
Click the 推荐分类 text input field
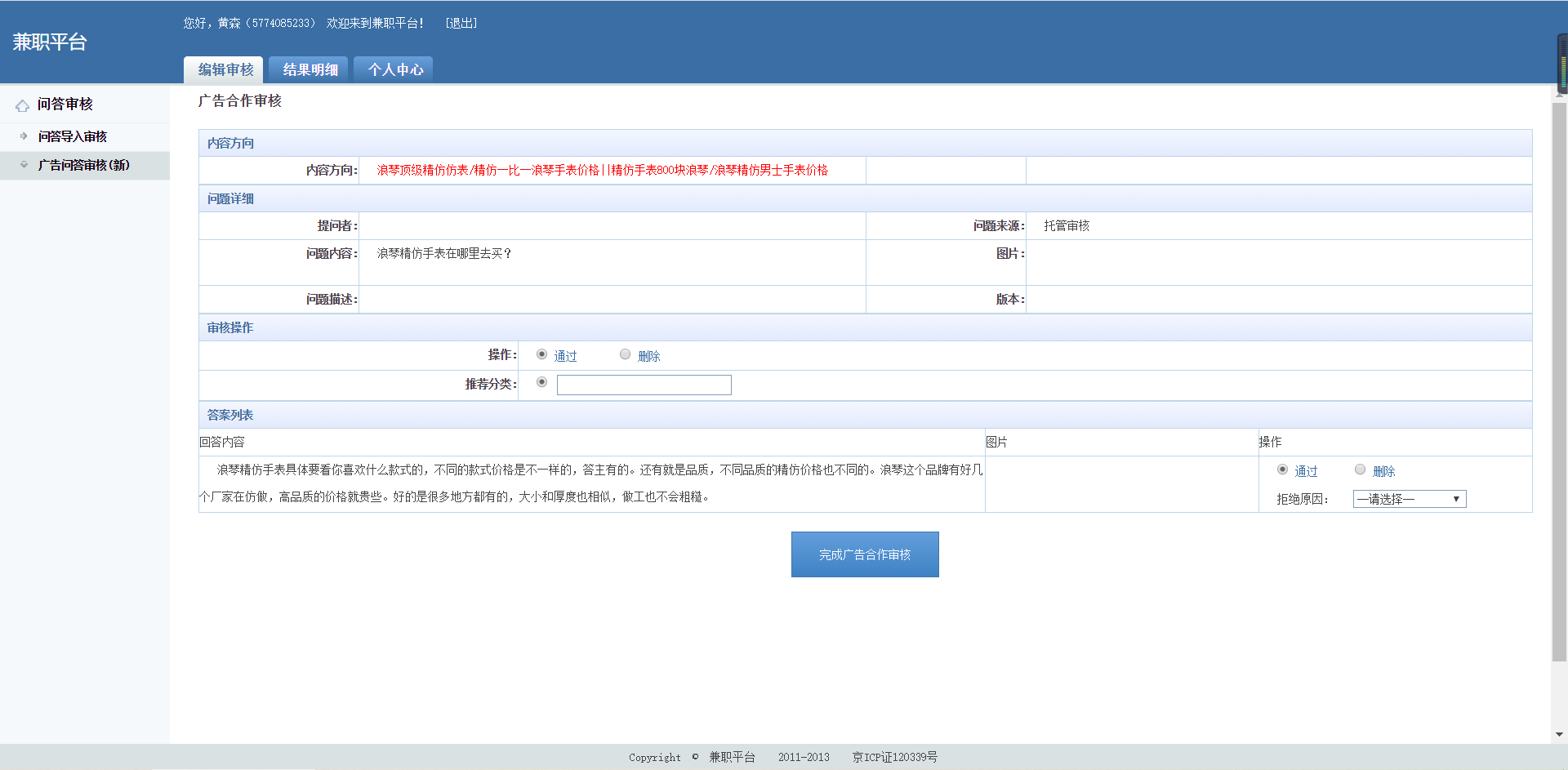pos(644,385)
